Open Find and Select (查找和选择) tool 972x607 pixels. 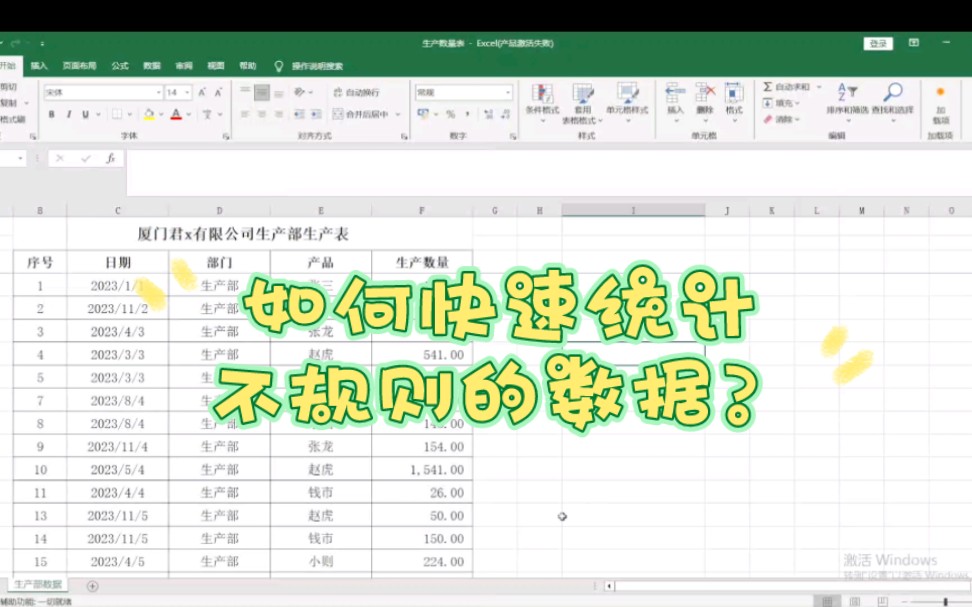click(x=891, y=91)
